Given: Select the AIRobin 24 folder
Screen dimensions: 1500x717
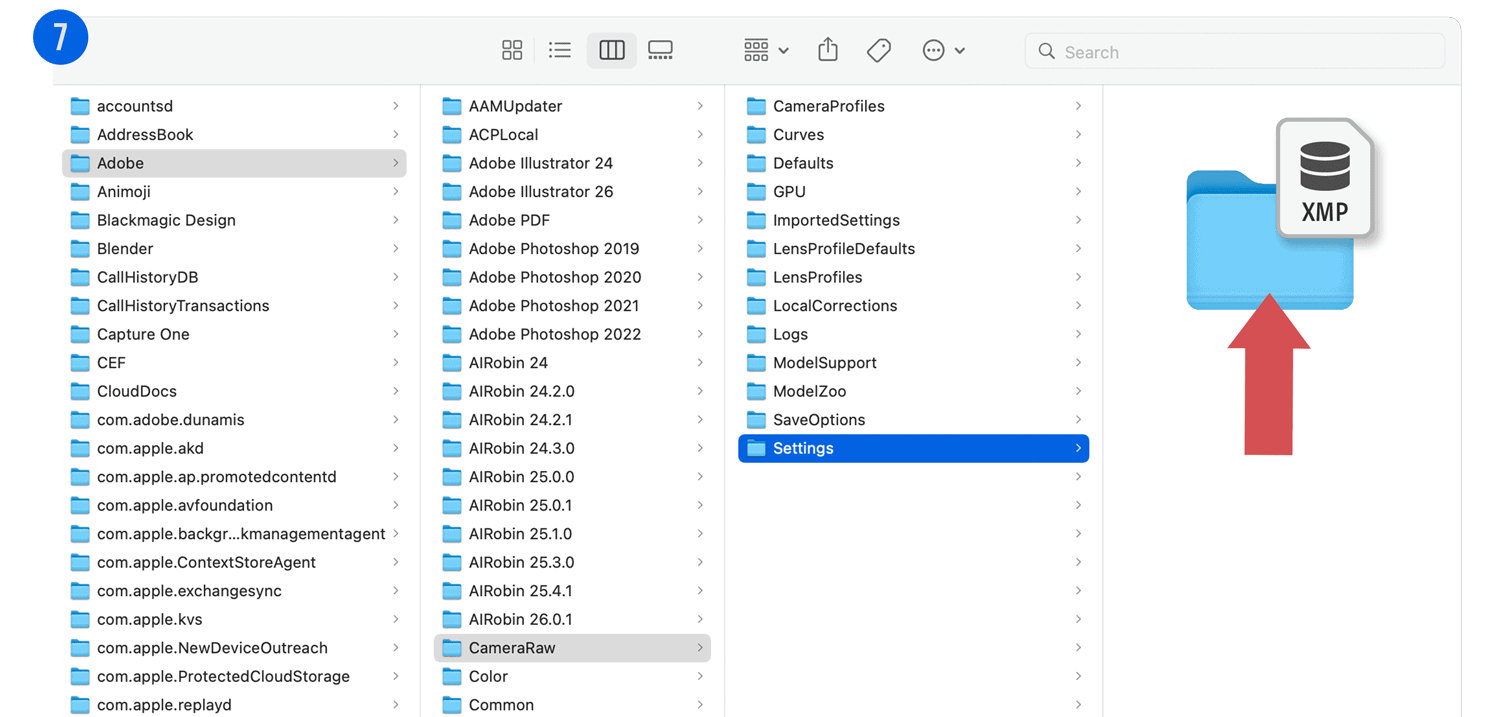Looking at the screenshot, I should (572, 362).
